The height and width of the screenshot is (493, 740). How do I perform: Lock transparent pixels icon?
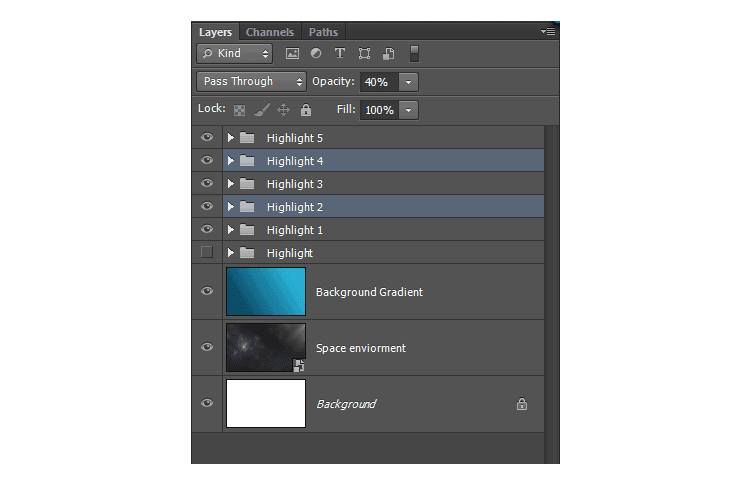(239, 110)
